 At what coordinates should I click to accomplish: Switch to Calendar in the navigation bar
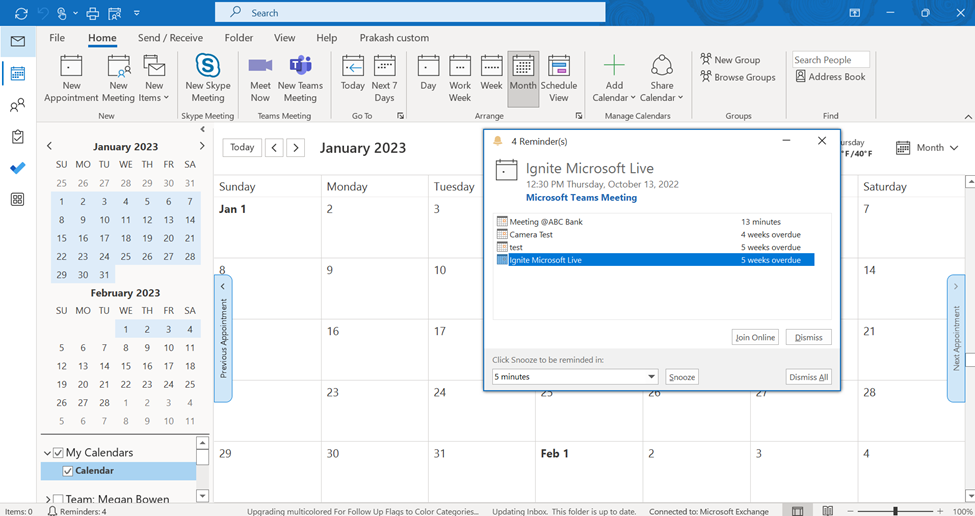pyautogui.click(x=17, y=73)
